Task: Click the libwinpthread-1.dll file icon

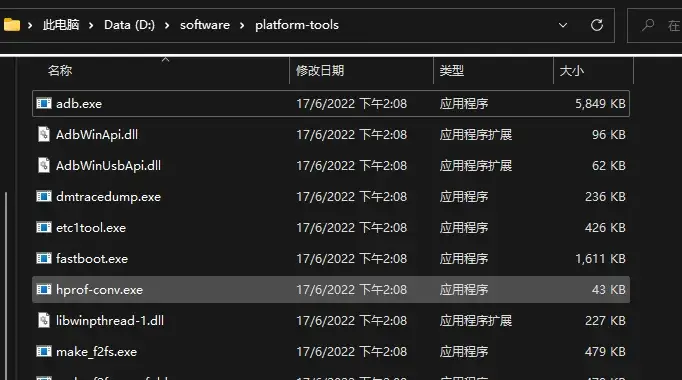Action: (x=43, y=320)
